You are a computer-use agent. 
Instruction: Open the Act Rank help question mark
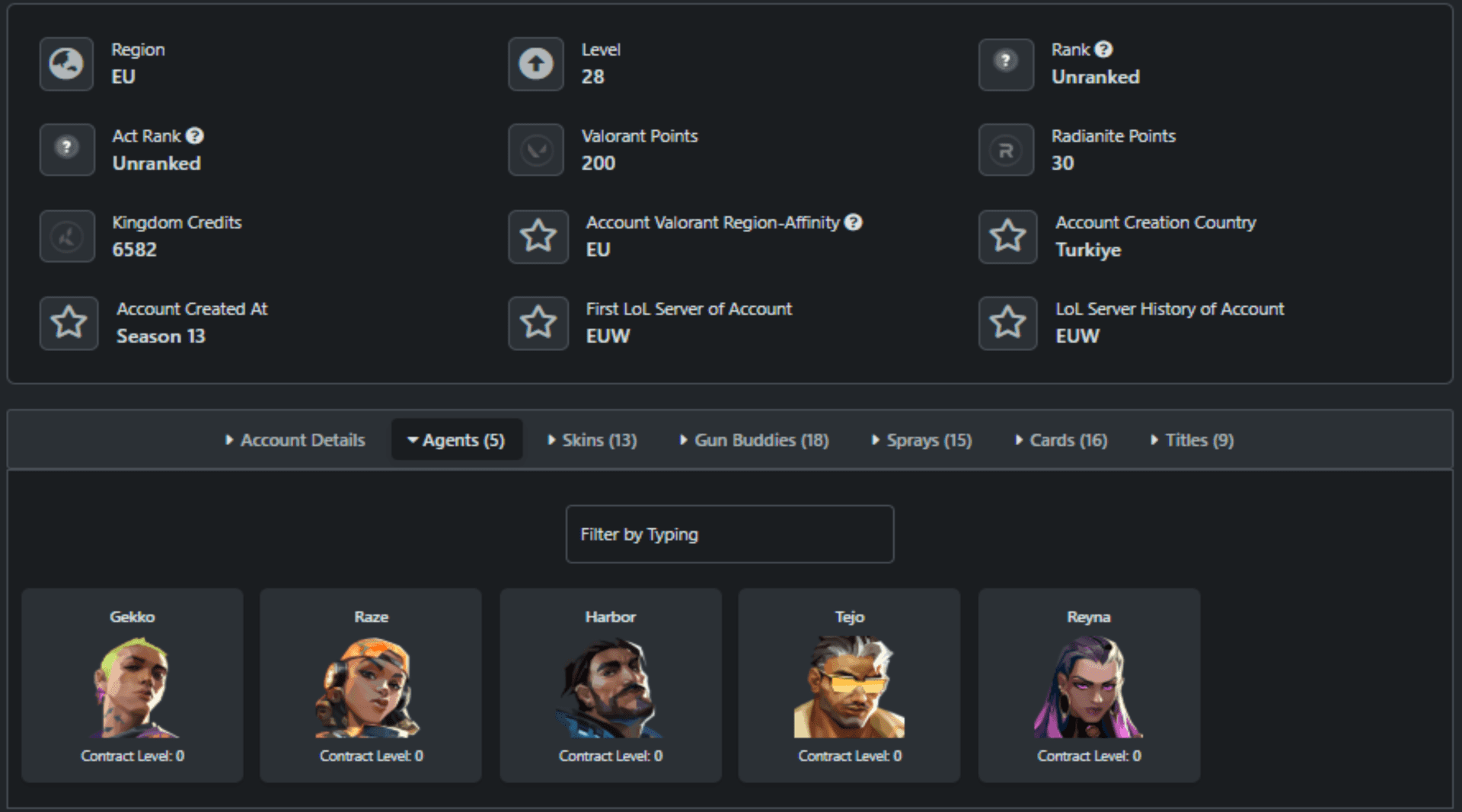pyautogui.click(x=195, y=135)
